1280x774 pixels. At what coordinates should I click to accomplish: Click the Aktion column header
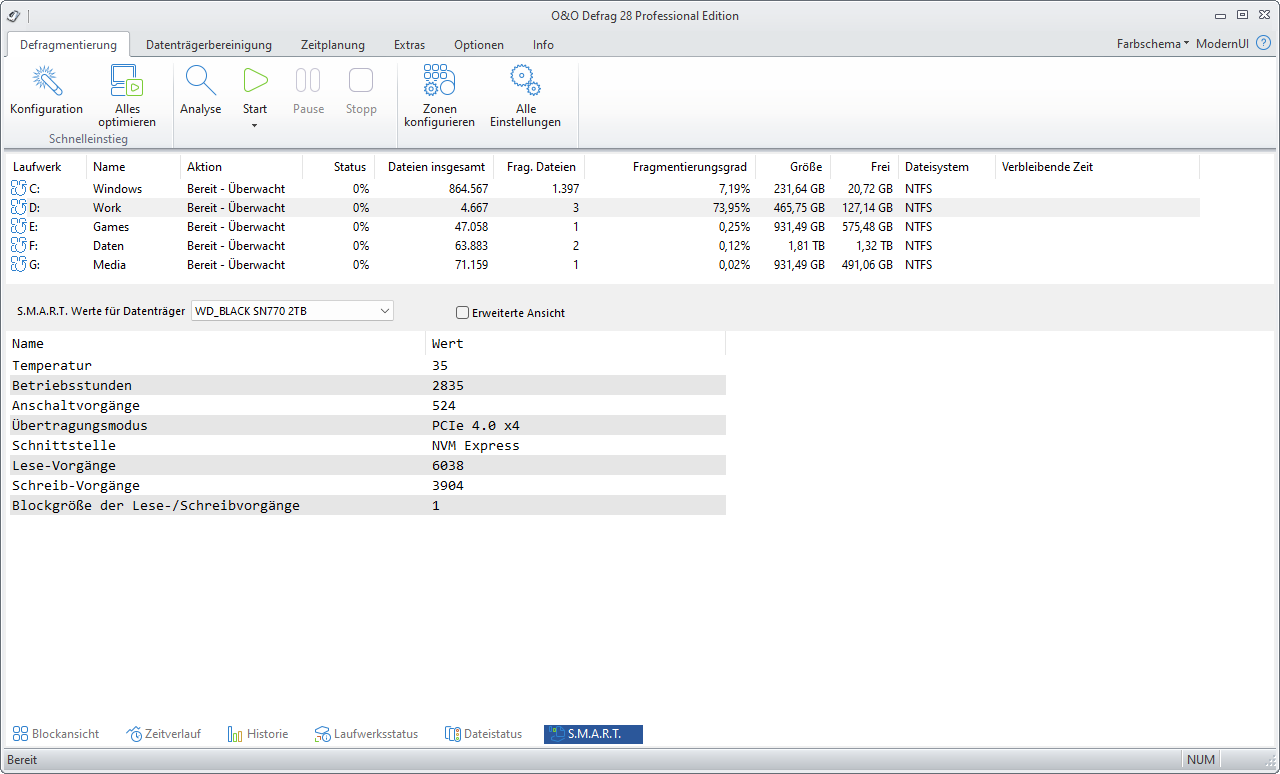point(240,167)
